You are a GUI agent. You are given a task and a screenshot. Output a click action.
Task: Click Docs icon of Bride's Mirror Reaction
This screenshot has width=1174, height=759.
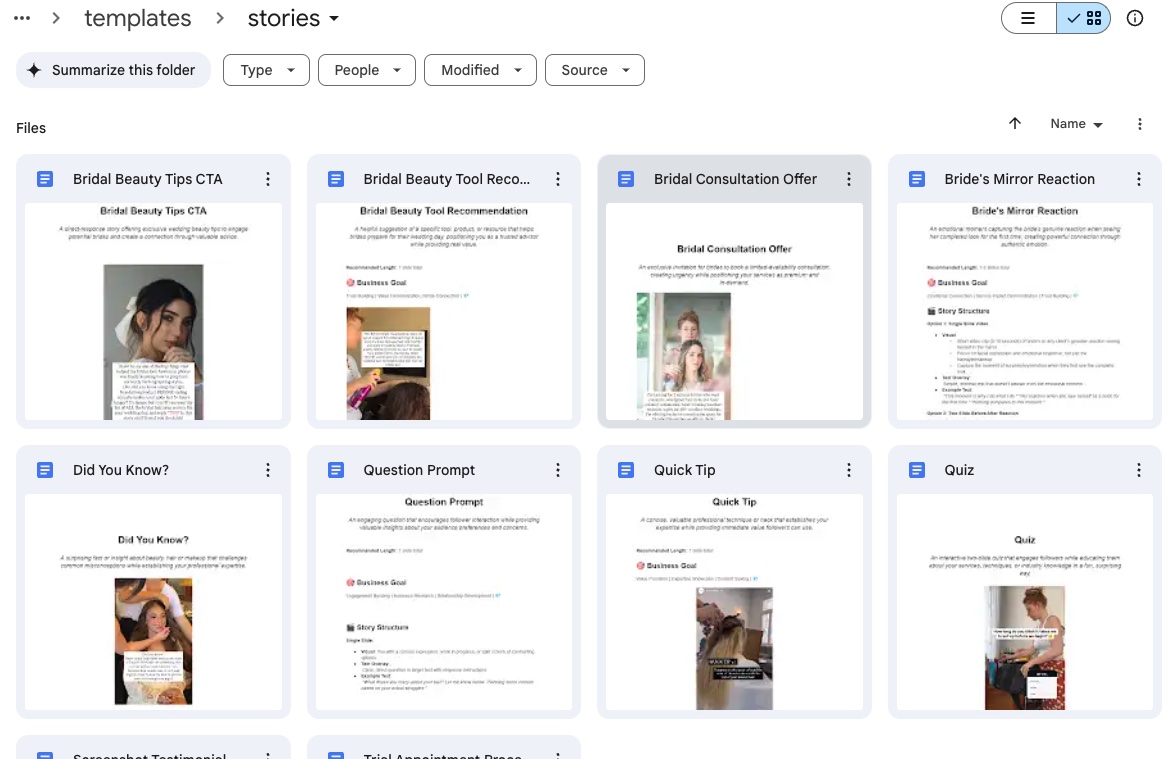916,179
